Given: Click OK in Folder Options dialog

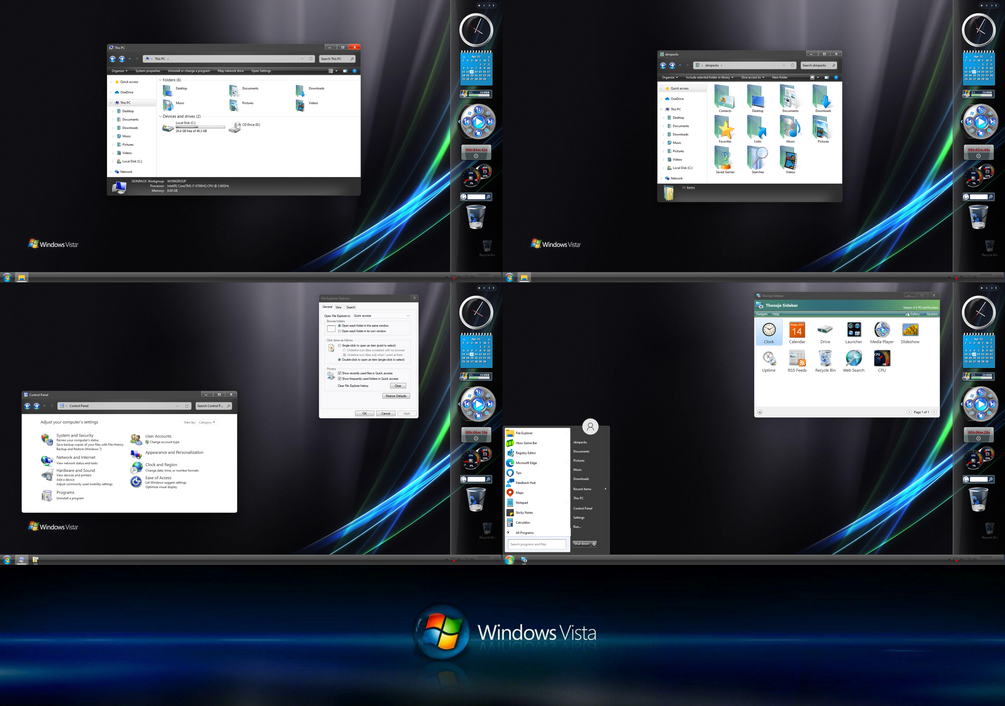Looking at the screenshot, I should point(365,414).
